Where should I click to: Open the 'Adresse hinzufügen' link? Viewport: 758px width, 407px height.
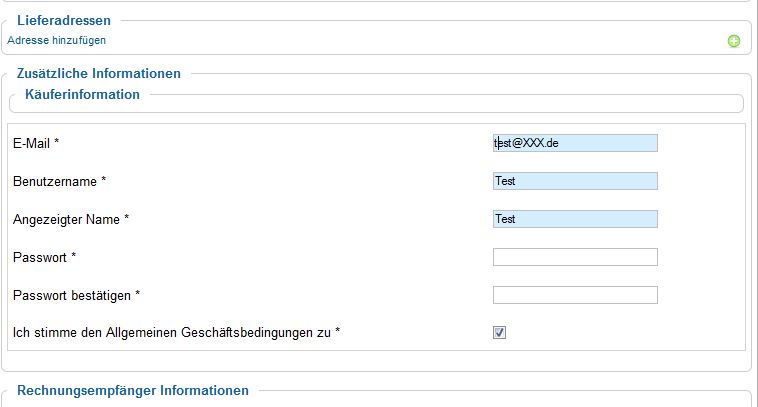click(x=57, y=40)
